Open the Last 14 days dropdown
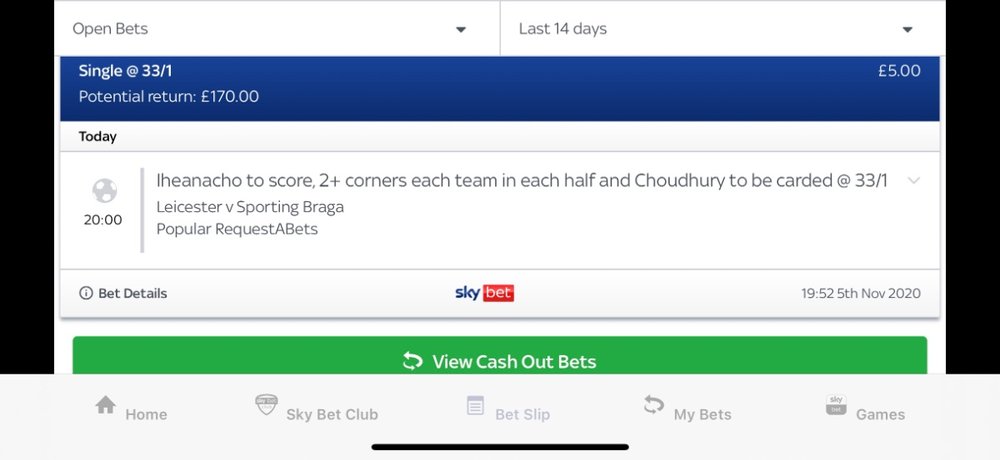This screenshot has height=460, width=1000. coord(723,29)
